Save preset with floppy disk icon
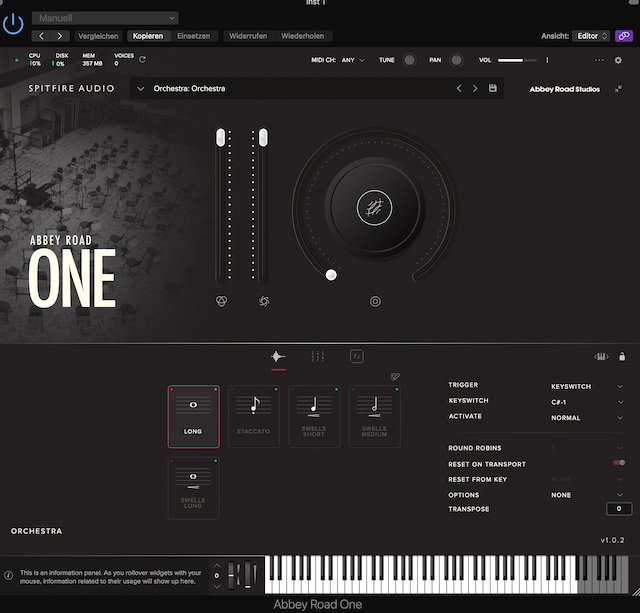This screenshot has height=613, width=640. 493,88
